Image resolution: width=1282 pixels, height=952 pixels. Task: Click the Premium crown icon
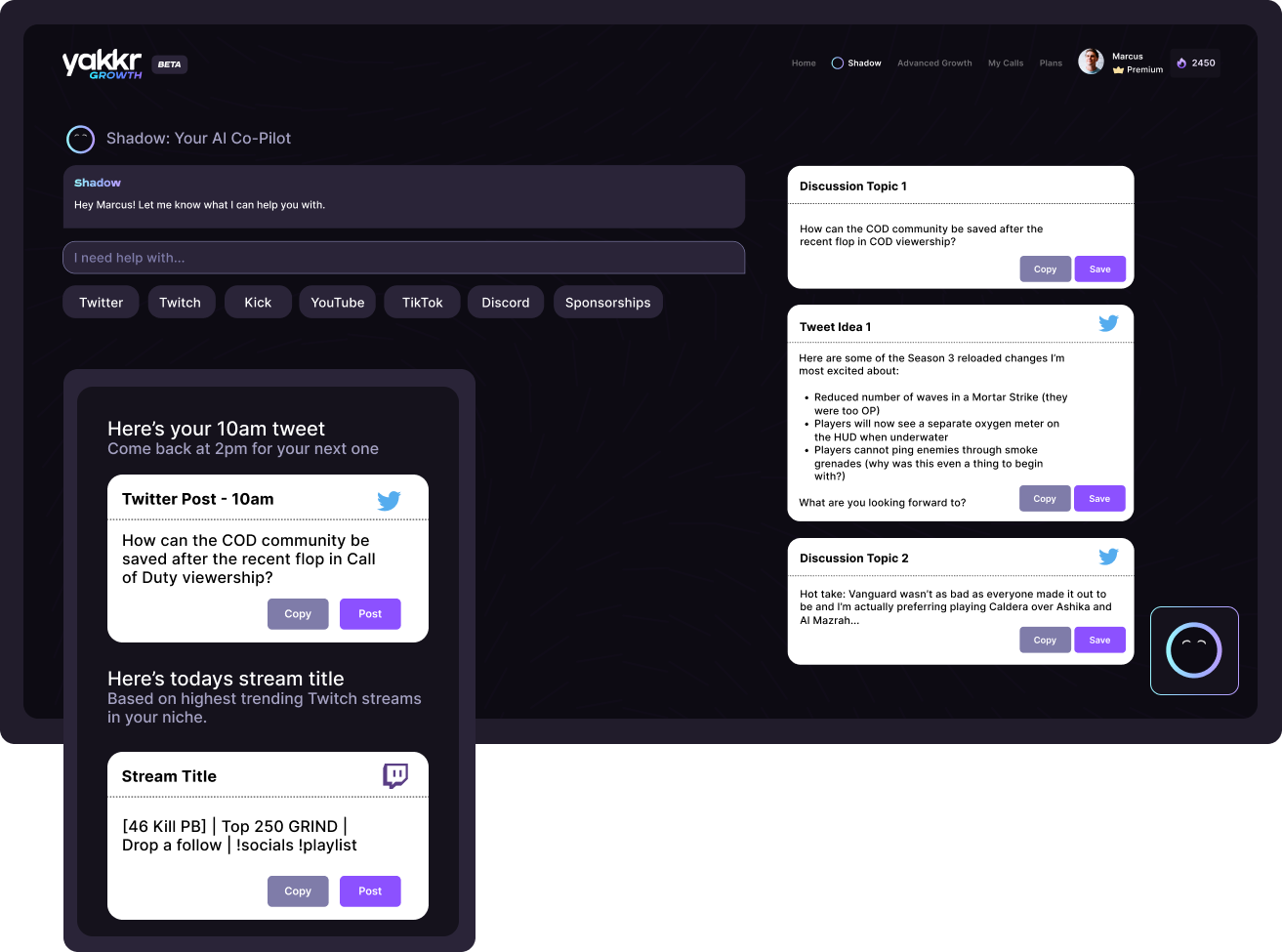(x=1118, y=70)
